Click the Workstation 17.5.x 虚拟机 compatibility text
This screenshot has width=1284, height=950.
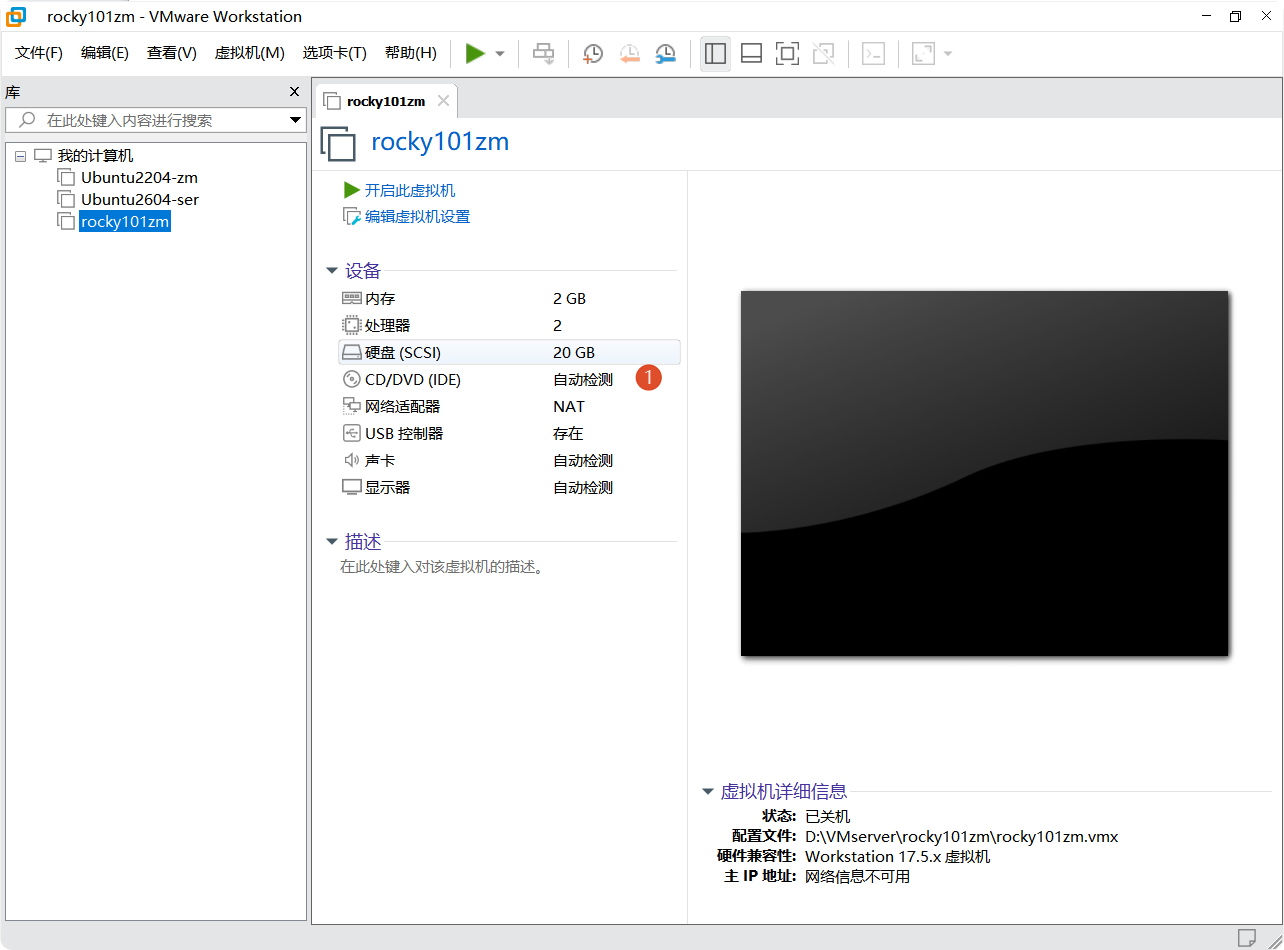pyautogui.click(x=898, y=857)
